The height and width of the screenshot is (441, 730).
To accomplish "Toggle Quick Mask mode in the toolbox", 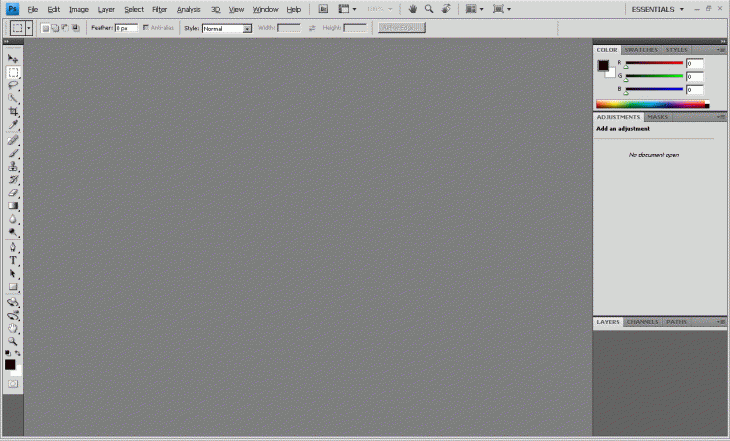I will [13, 383].
